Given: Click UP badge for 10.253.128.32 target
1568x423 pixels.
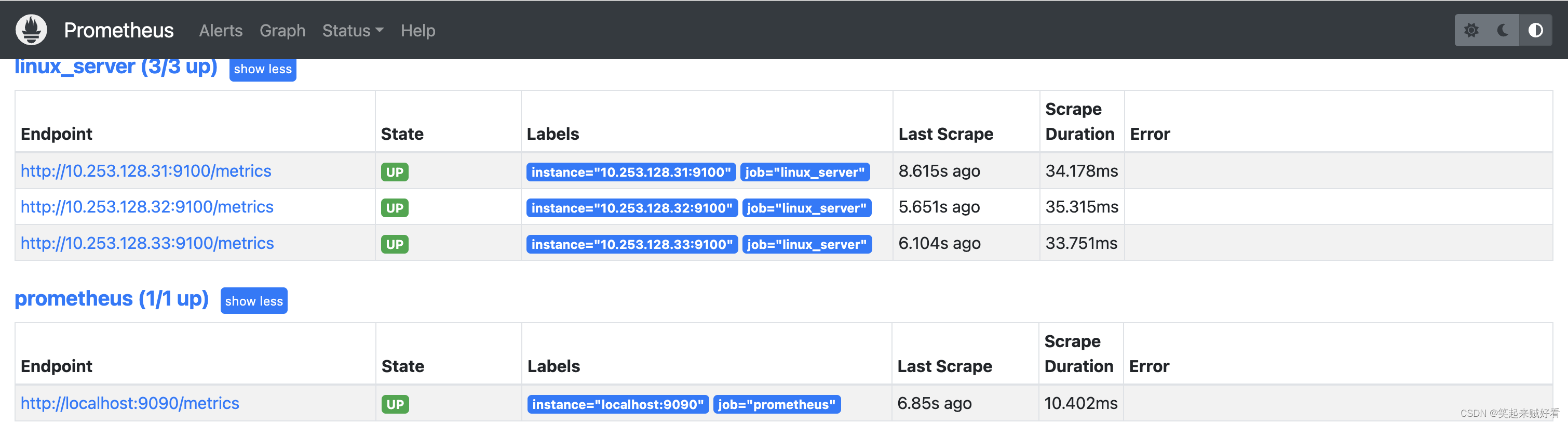Looking at the screenshot, I should tap(395, 208).
